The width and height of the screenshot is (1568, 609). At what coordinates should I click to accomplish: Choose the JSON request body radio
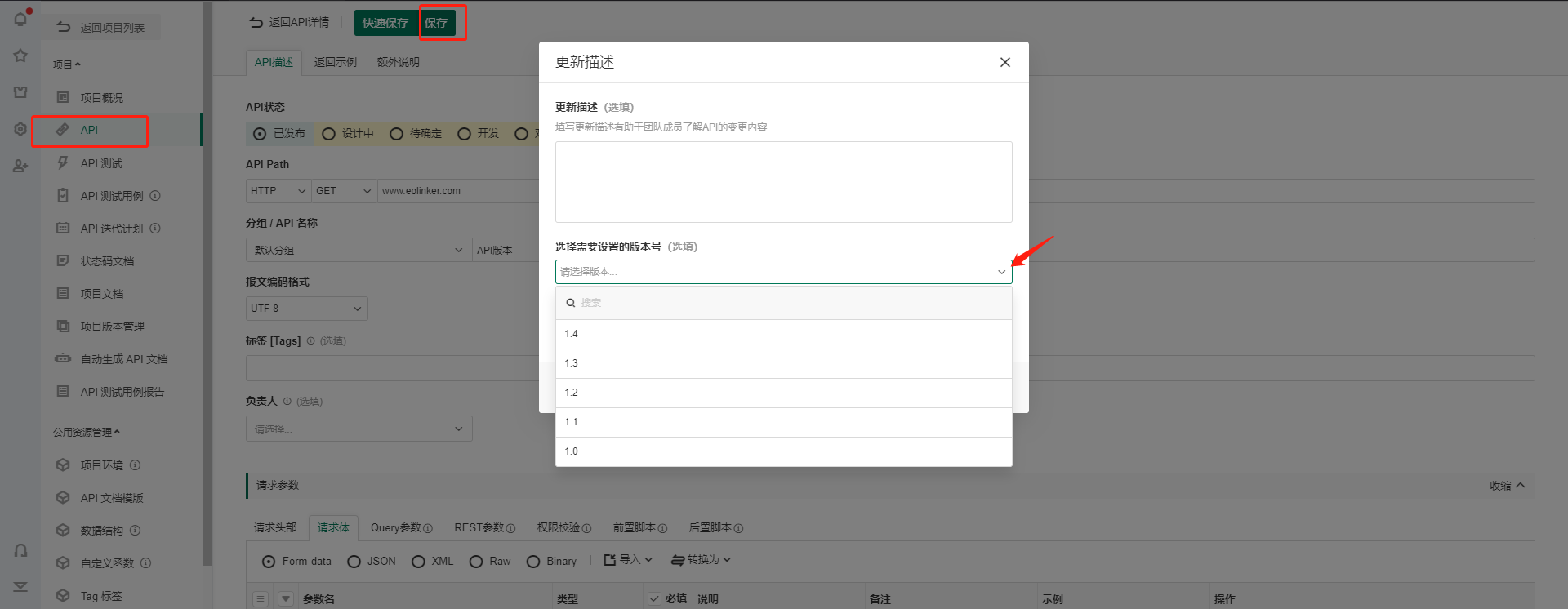354,562
